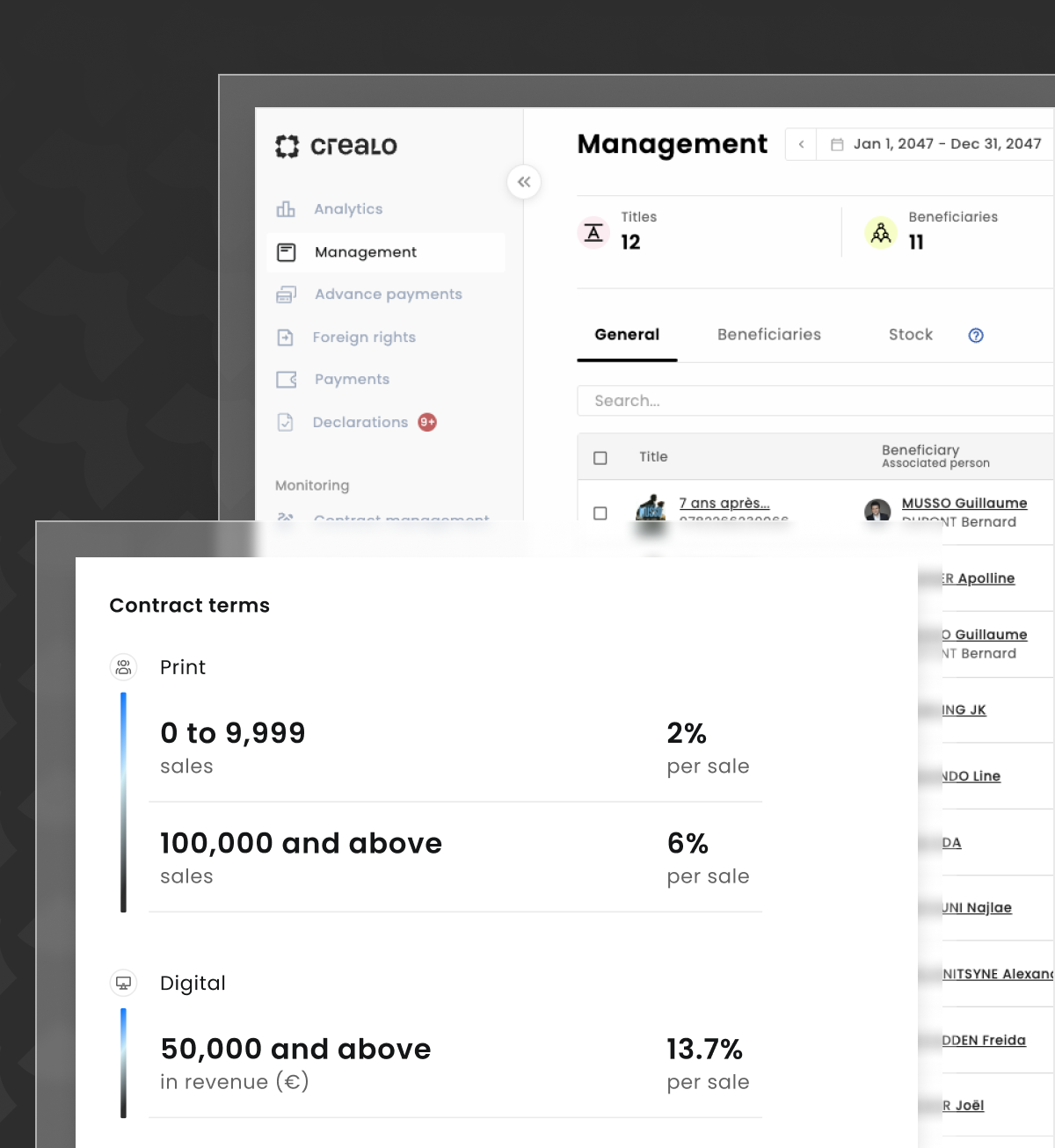This screenshot has height=1148, width=1055.
Task: Open the top MUSSO Guillaume beneficiary link
Action: [964, 503]
